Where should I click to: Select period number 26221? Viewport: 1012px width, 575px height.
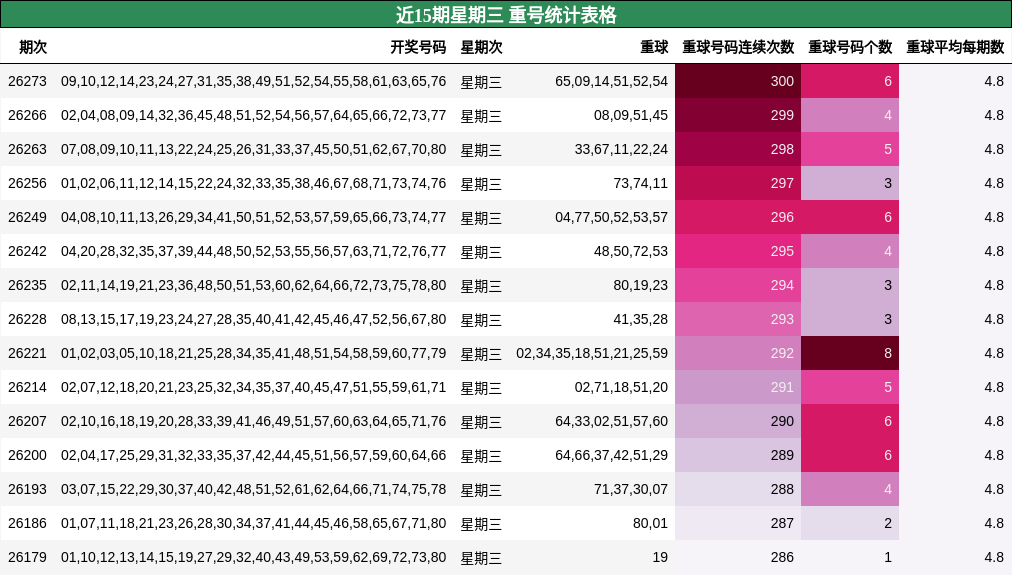[27, 354]
